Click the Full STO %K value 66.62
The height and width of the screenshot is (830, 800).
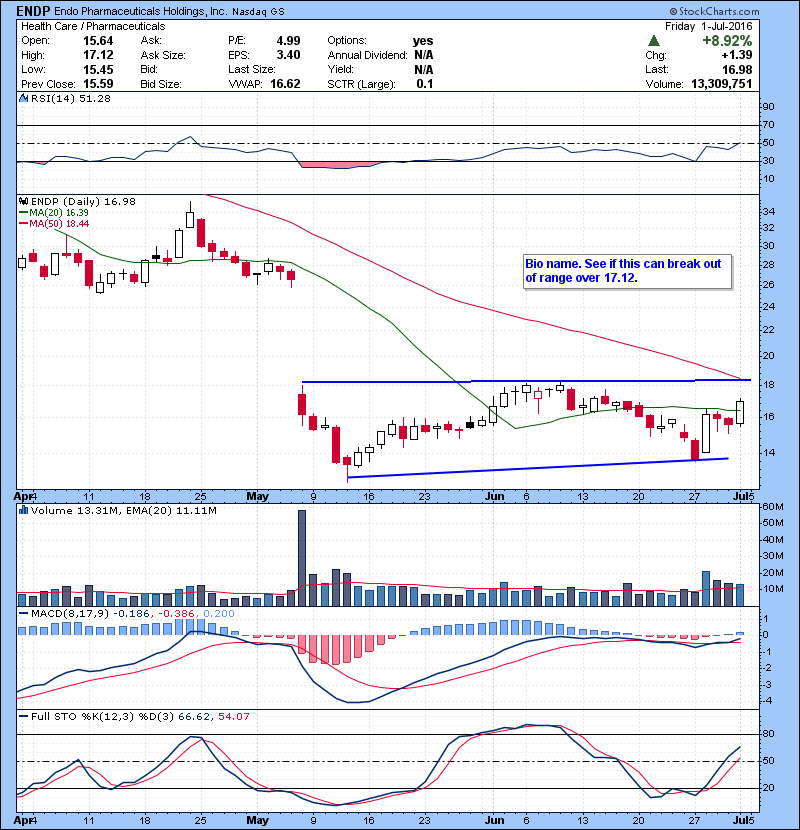194,717
